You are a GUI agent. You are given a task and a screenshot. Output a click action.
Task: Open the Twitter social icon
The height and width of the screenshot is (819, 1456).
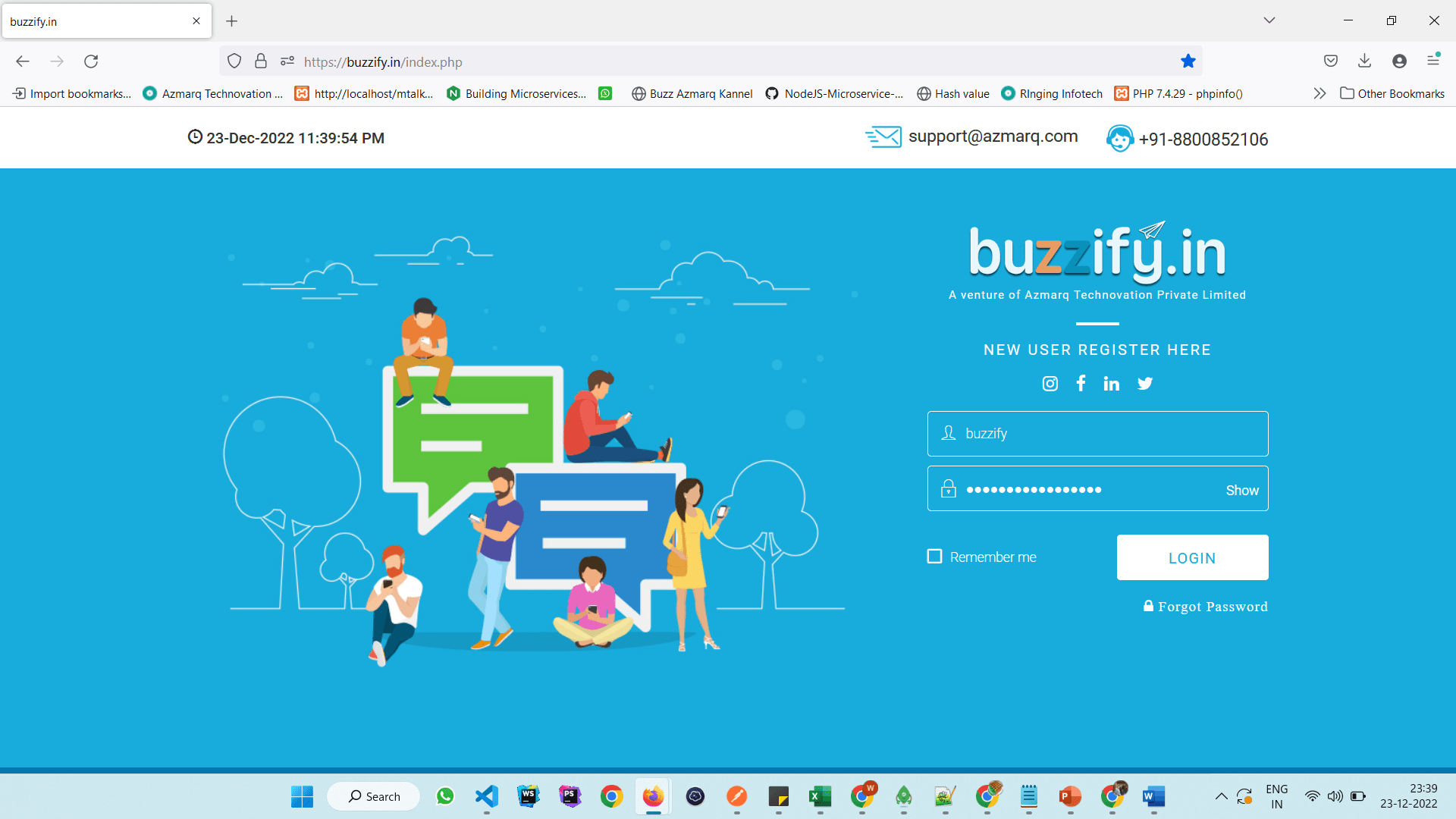coord(1145,384)
